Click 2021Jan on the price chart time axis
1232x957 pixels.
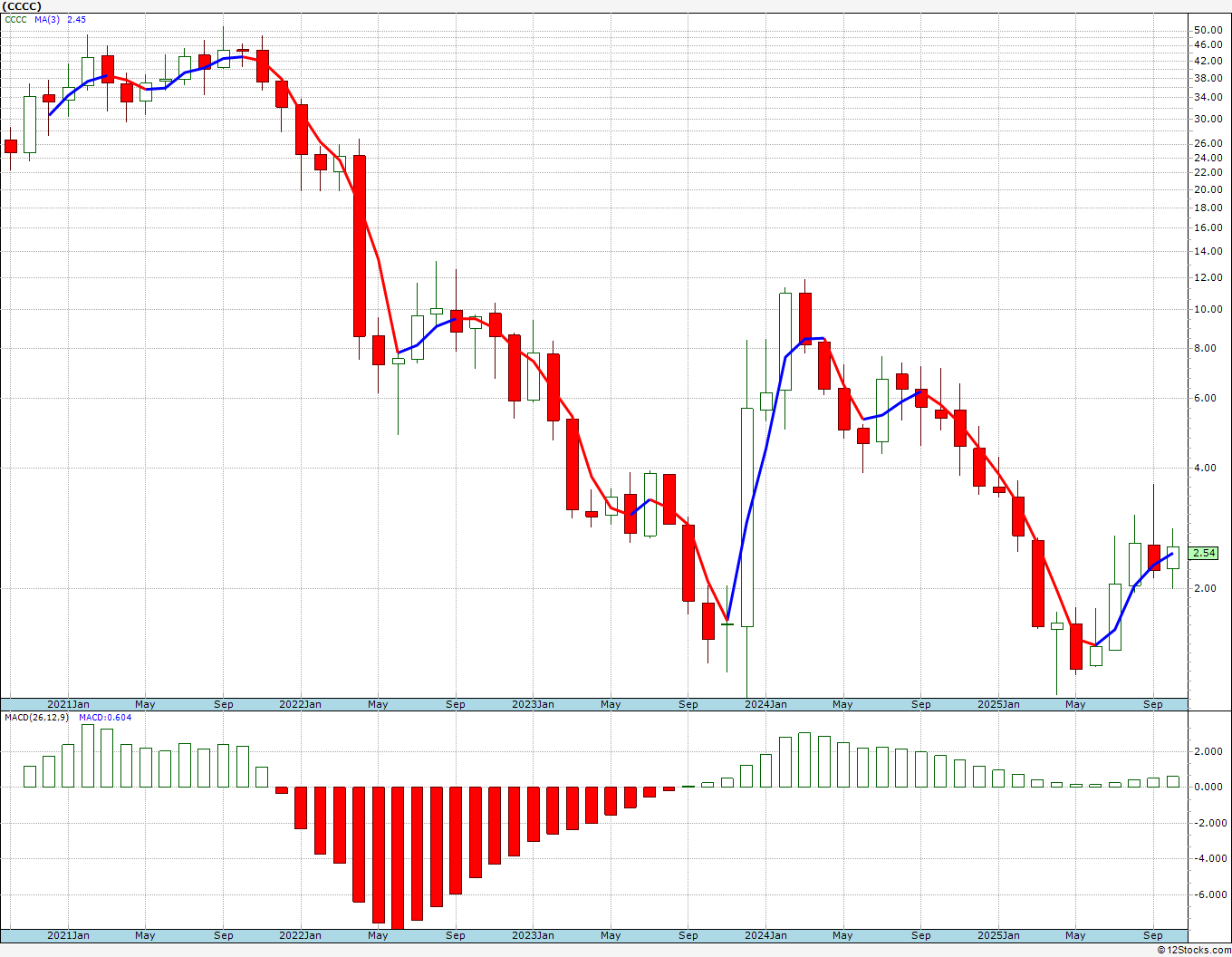[x=68, y=704]
